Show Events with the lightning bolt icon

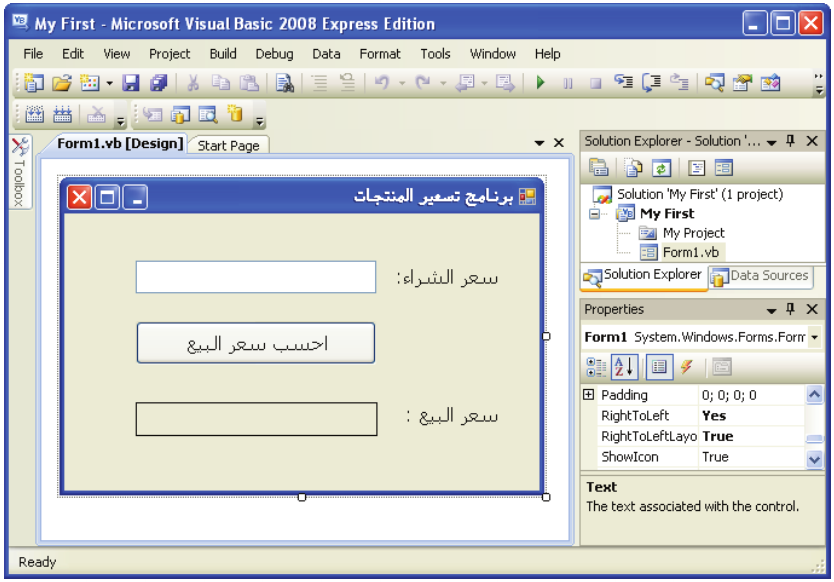click(687, 367)
